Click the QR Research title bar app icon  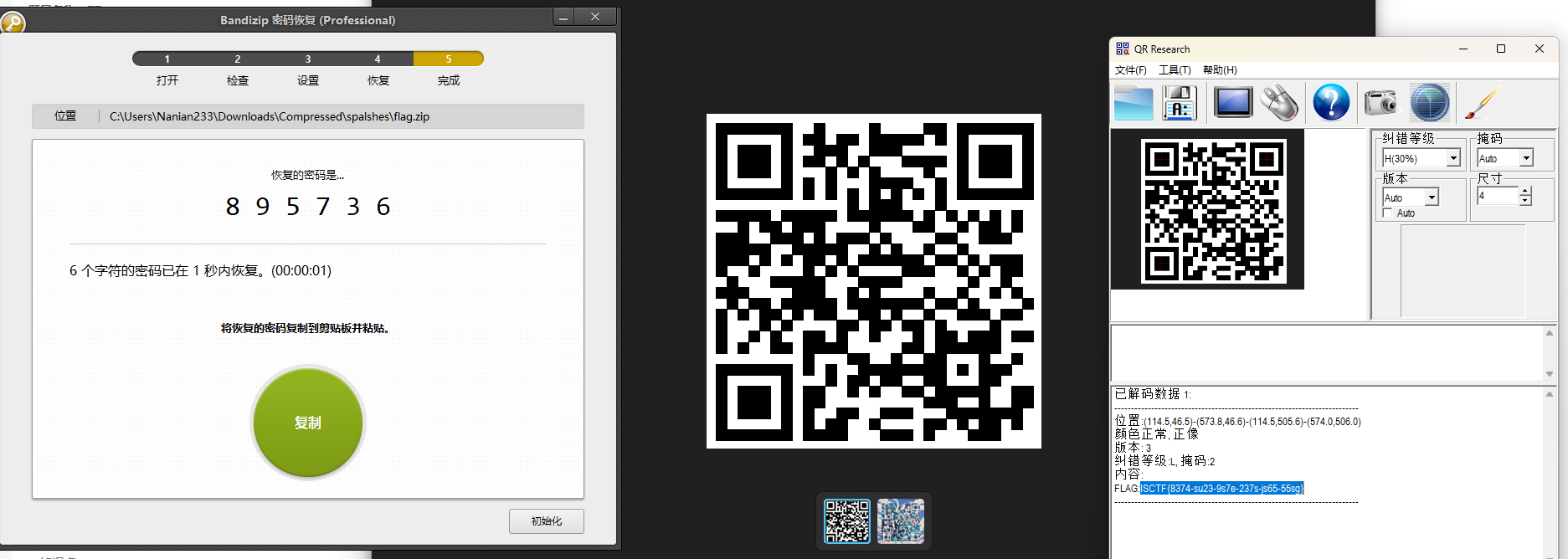tap(1123, 49)
